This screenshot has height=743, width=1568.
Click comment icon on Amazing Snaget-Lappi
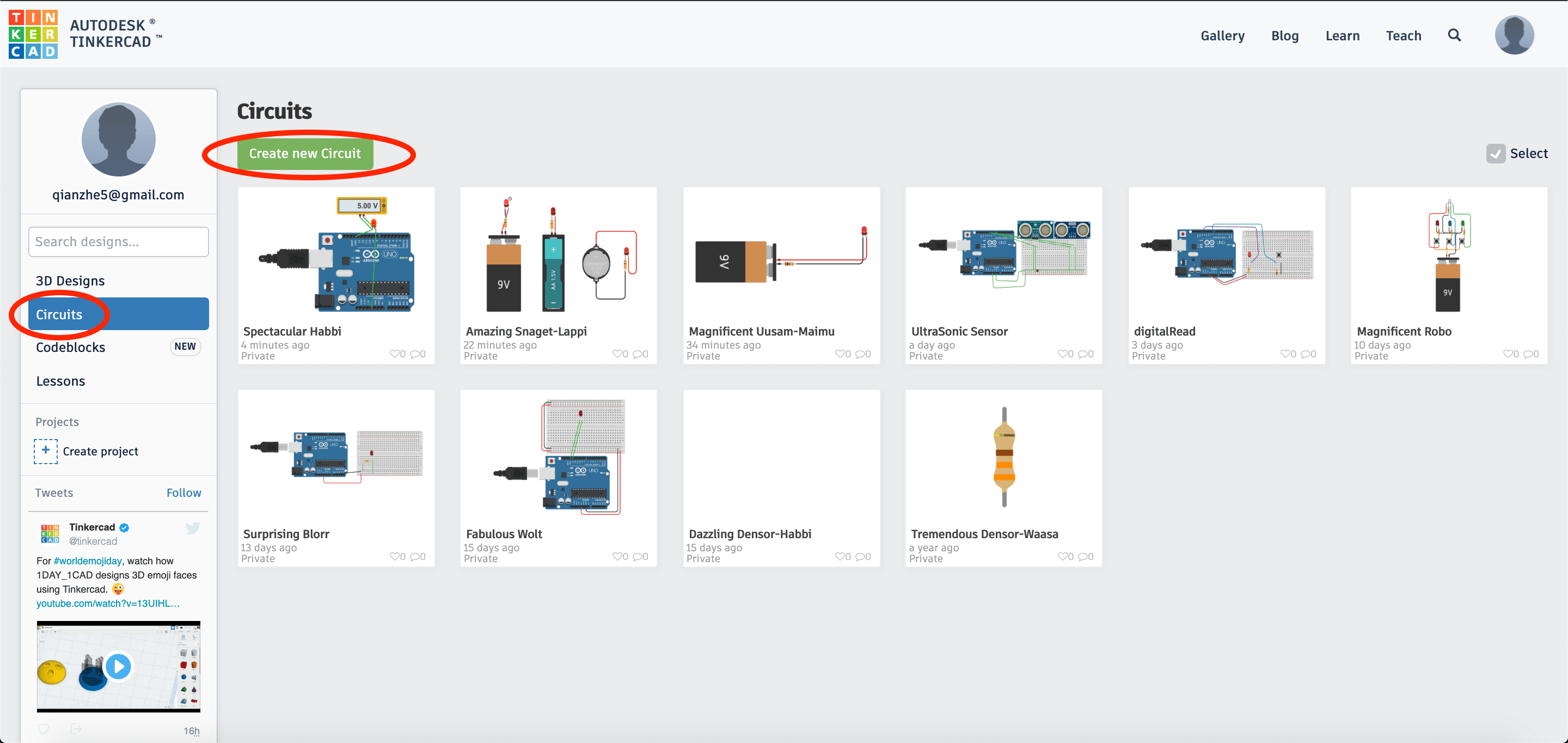click(x=638, y=354)
